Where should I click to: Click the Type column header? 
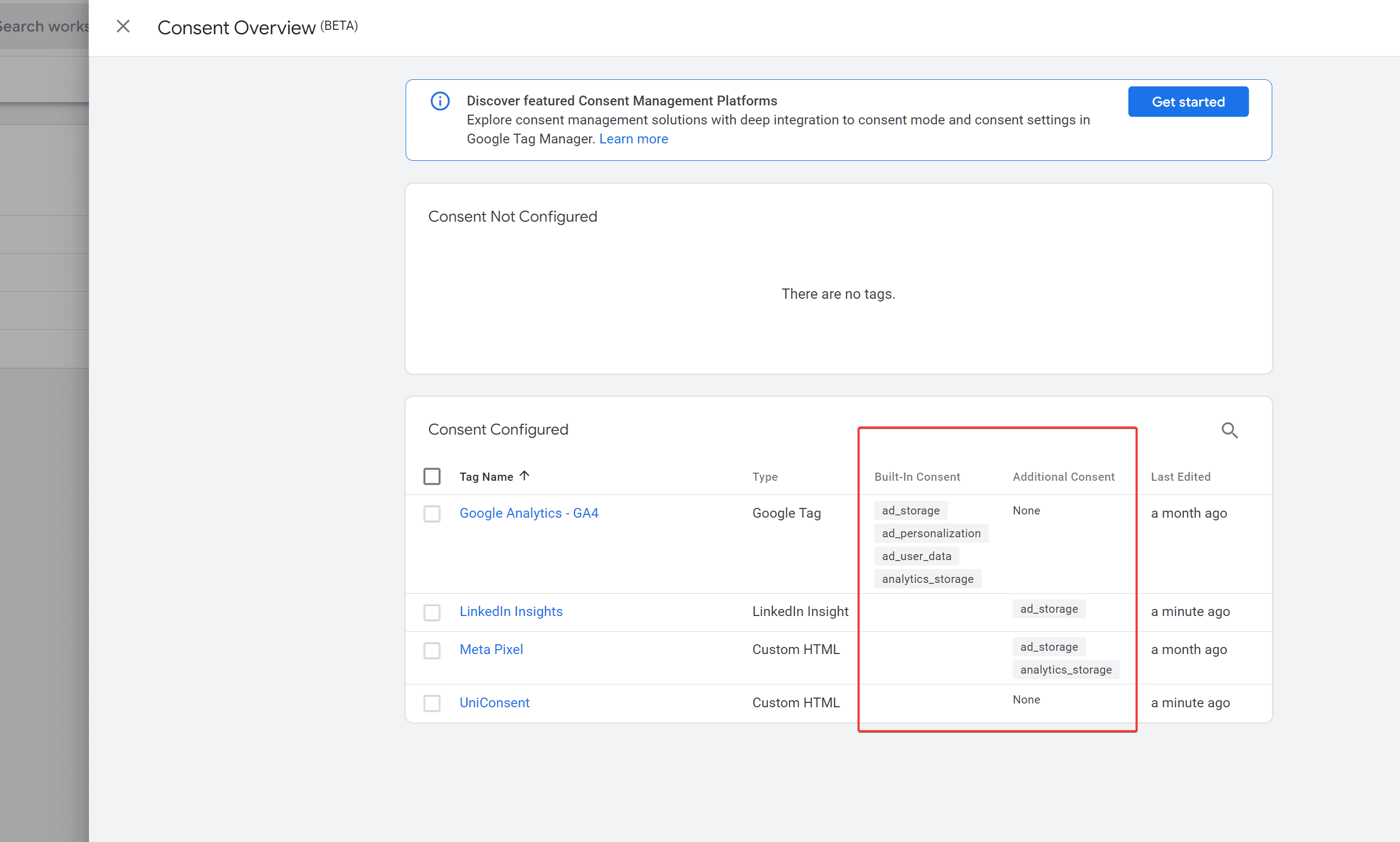click(x=765, y=476)
